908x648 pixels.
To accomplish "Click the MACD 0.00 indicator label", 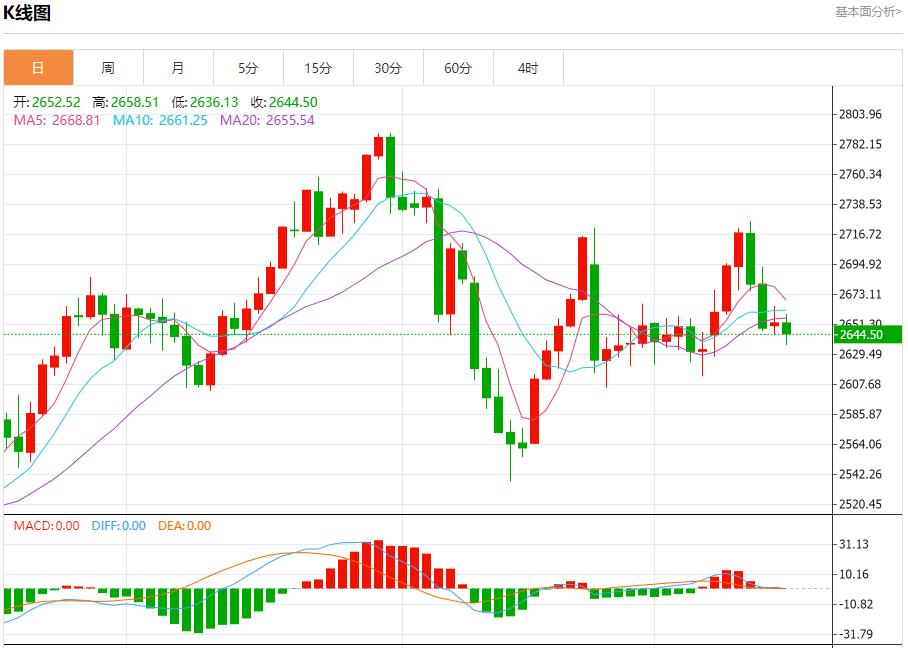I will [x=46, y=526].
